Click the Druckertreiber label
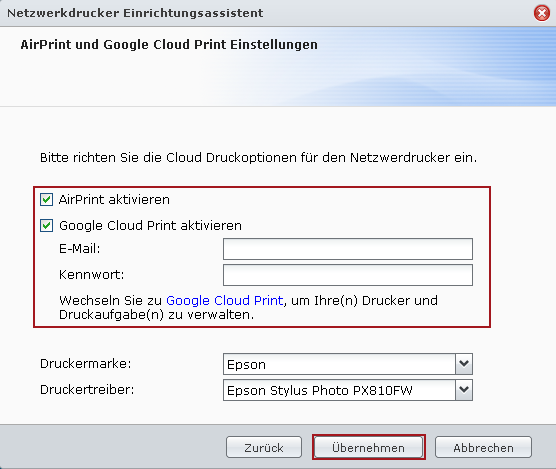This screenshot has width=556, height=469. 87,390
